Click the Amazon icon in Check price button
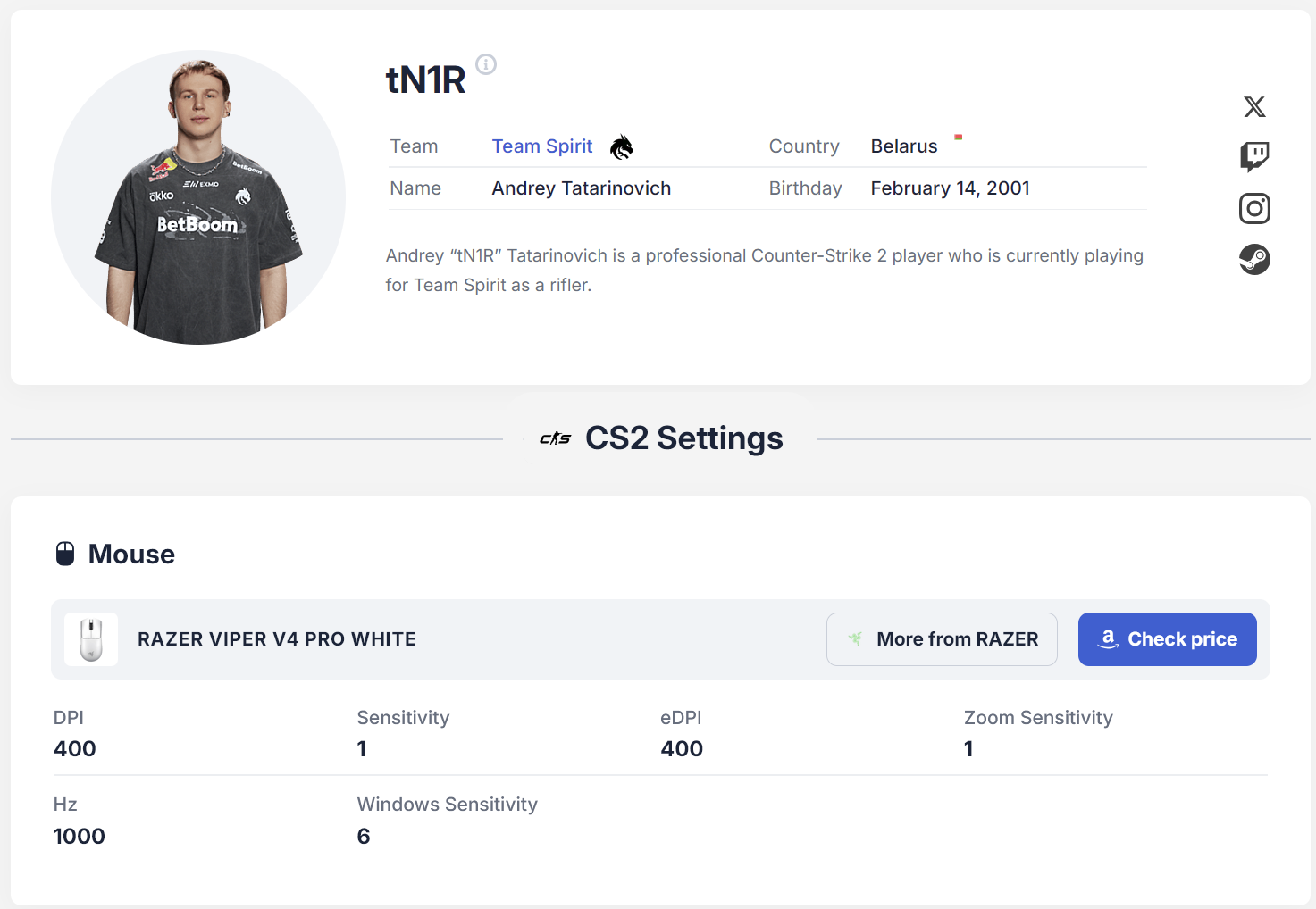 point(1108,639)
